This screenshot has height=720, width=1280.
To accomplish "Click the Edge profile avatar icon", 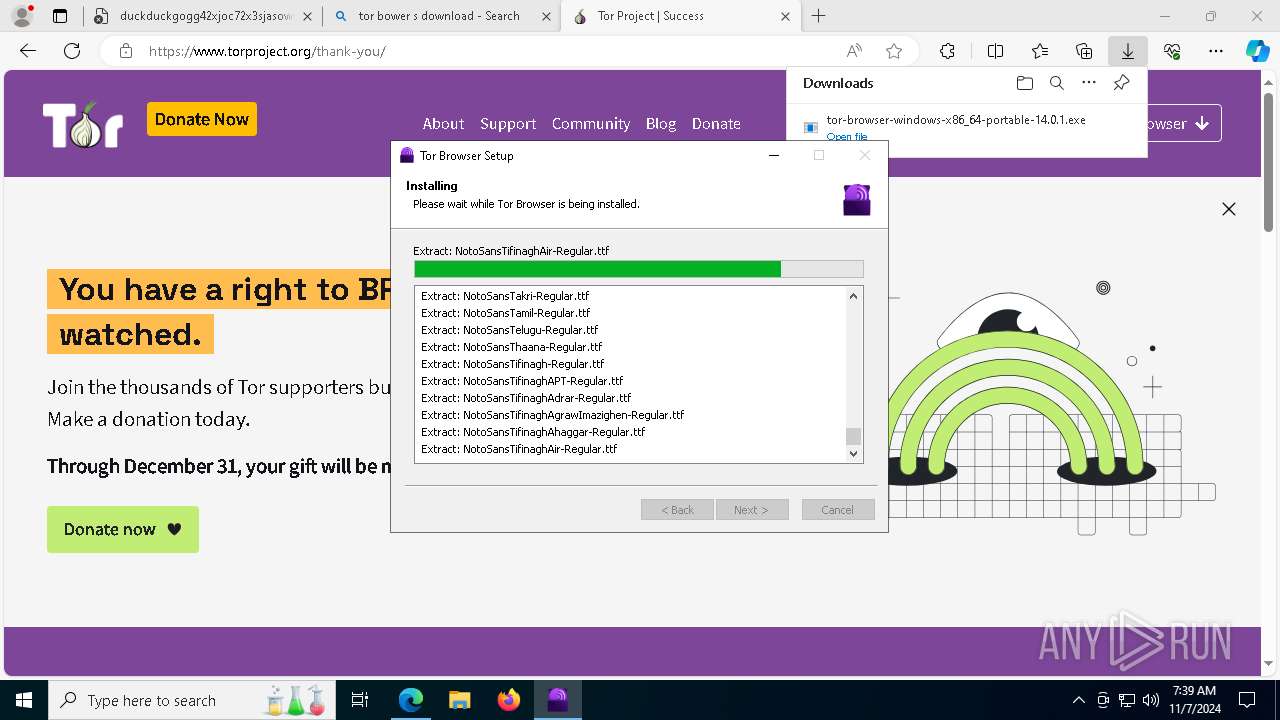I will 22,16.
